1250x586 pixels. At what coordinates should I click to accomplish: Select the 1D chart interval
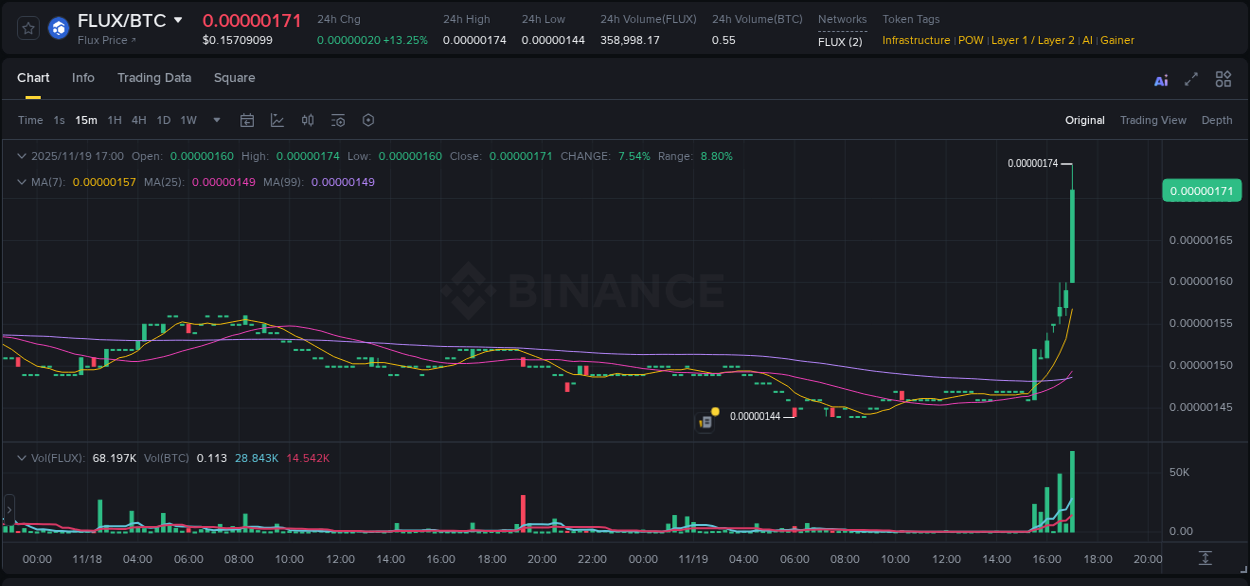[x=163, y=119]
